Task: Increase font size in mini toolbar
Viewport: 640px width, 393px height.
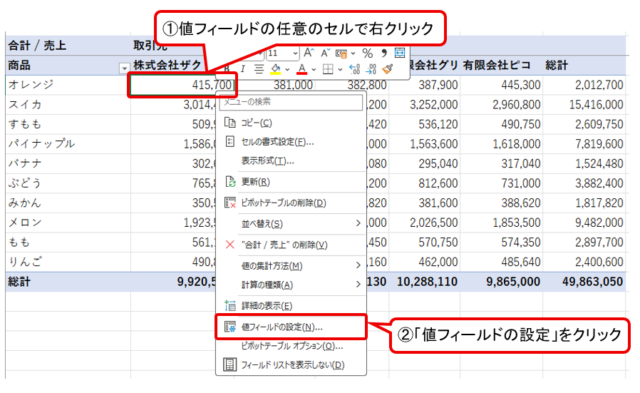Action: pos(309,53)
